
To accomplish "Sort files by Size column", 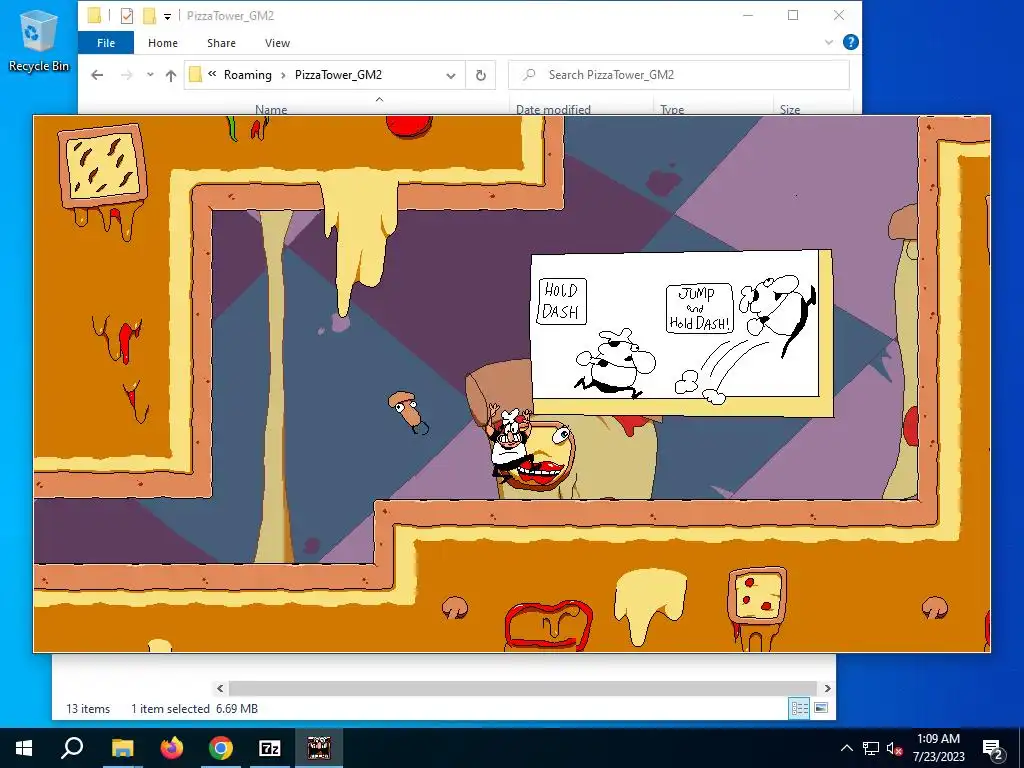I will click(x=790, y=109).
